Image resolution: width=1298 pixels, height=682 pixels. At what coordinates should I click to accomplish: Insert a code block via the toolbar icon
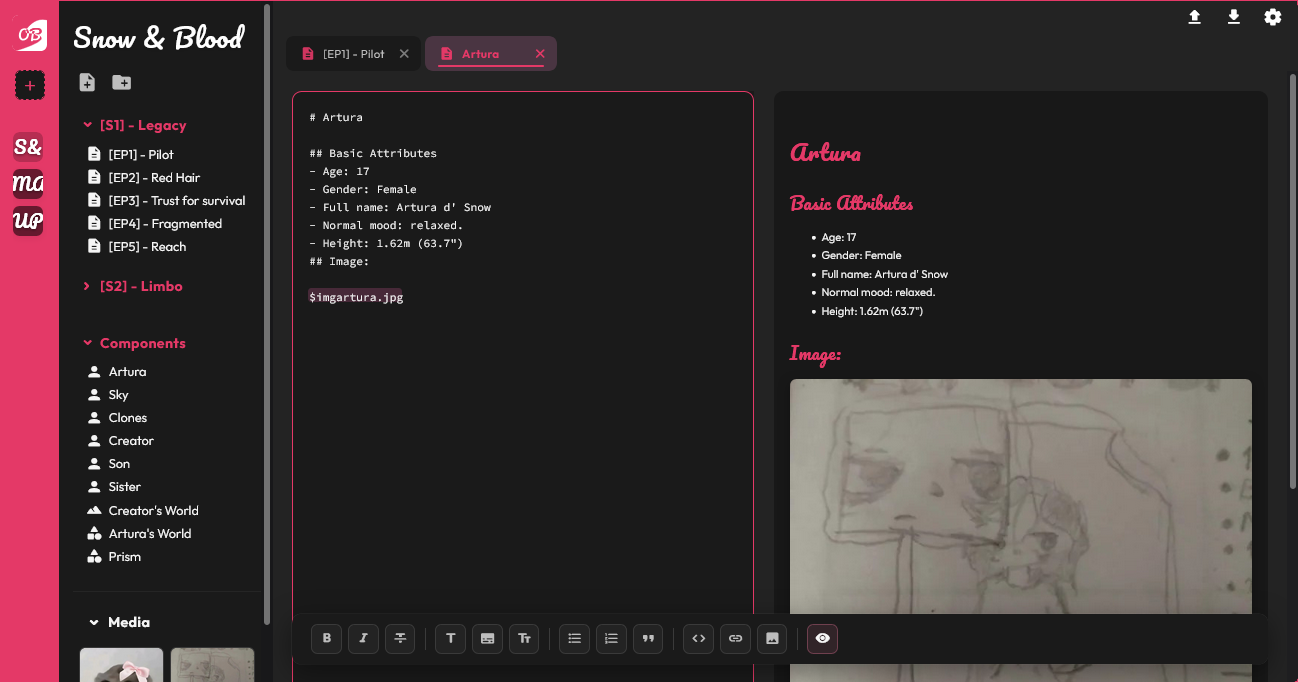(698, 638)
